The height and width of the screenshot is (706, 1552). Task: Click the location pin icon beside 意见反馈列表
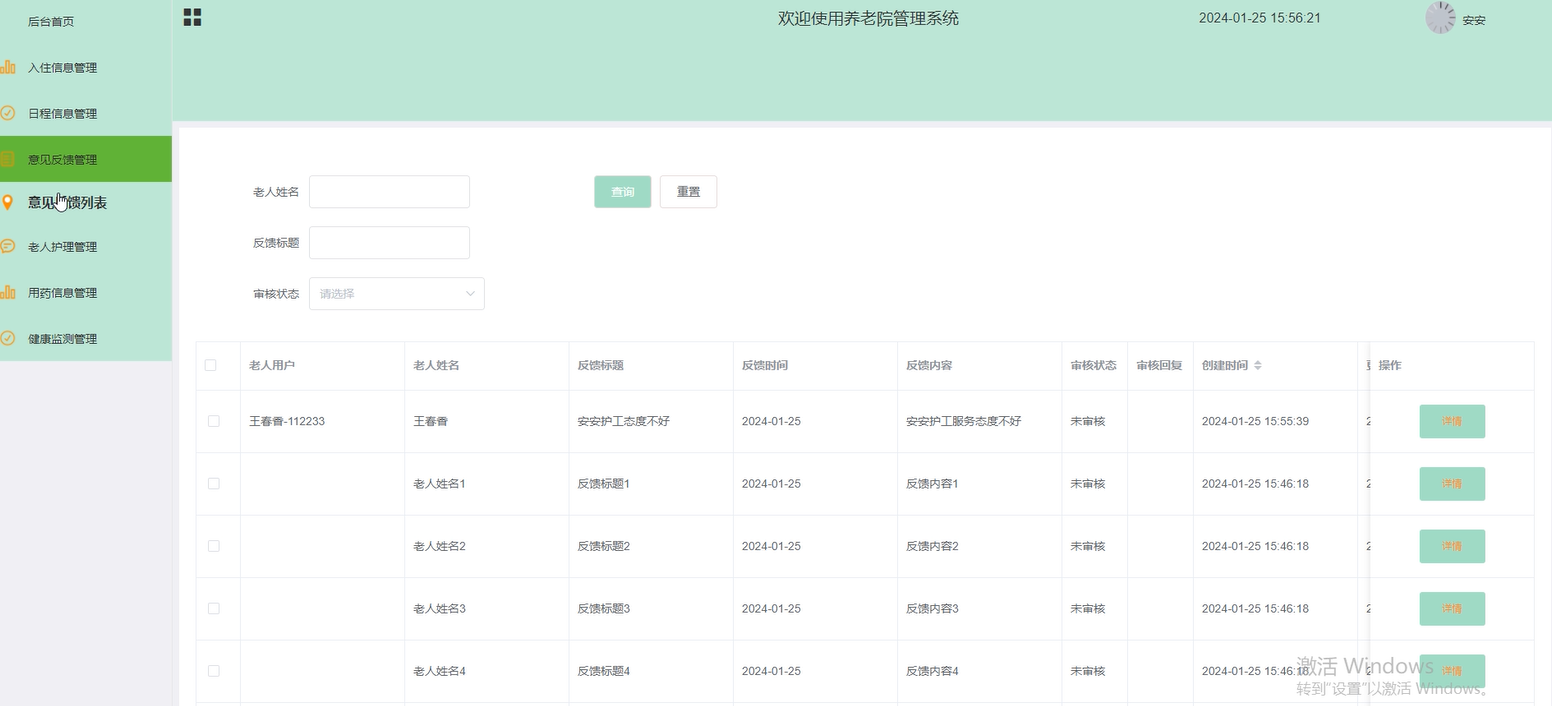(x=8, y=203)
